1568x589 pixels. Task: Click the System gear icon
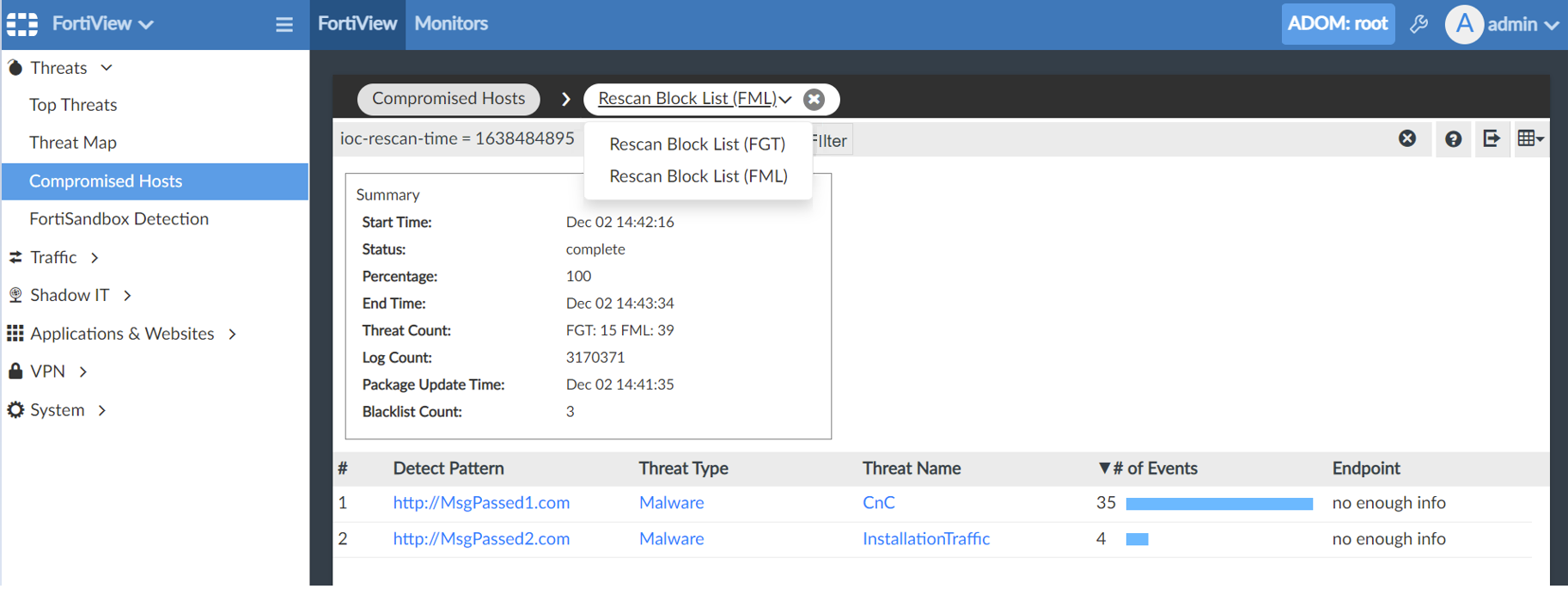(15, 409)
